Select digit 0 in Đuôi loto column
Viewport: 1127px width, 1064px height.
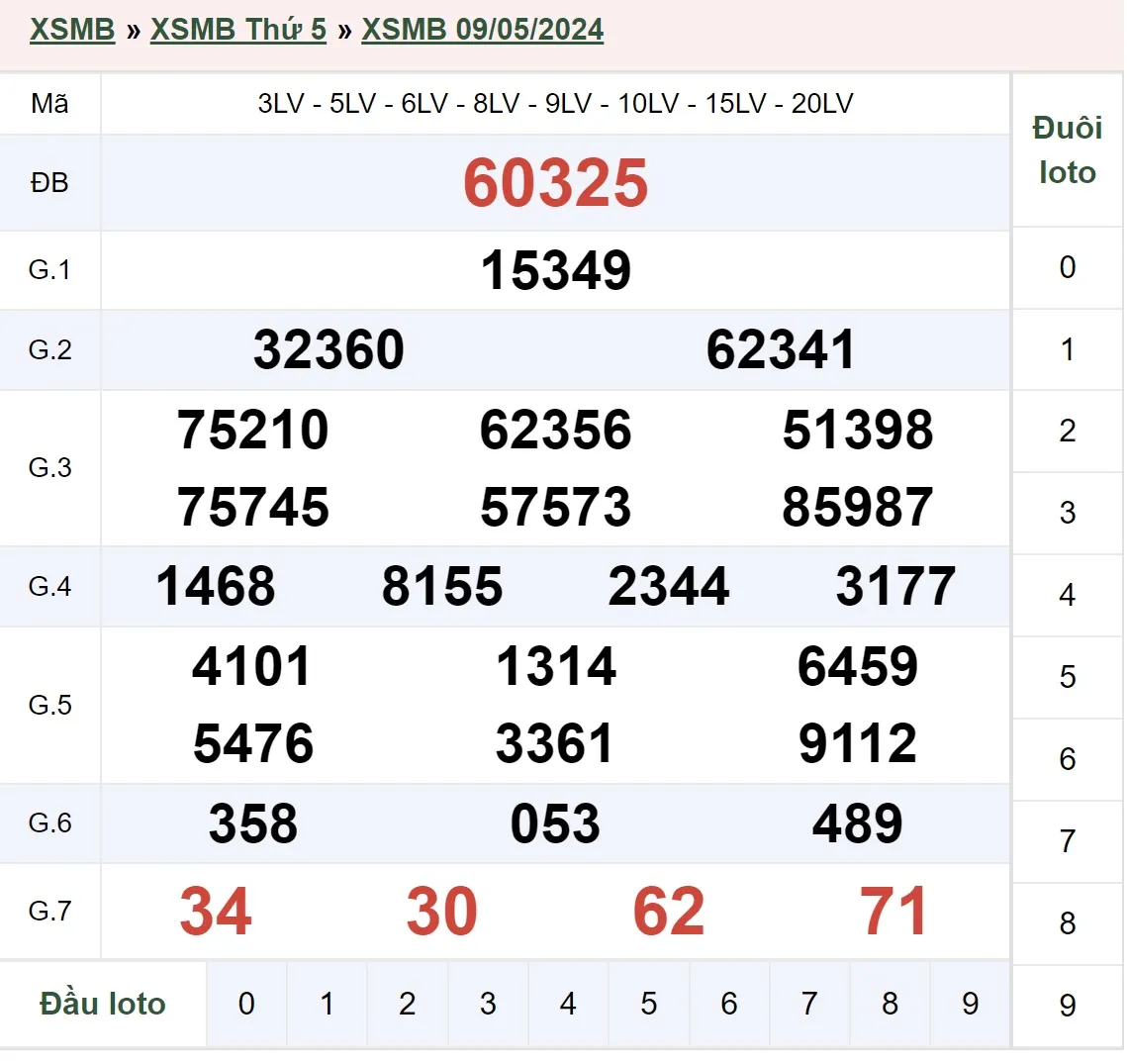(1067, 267)
